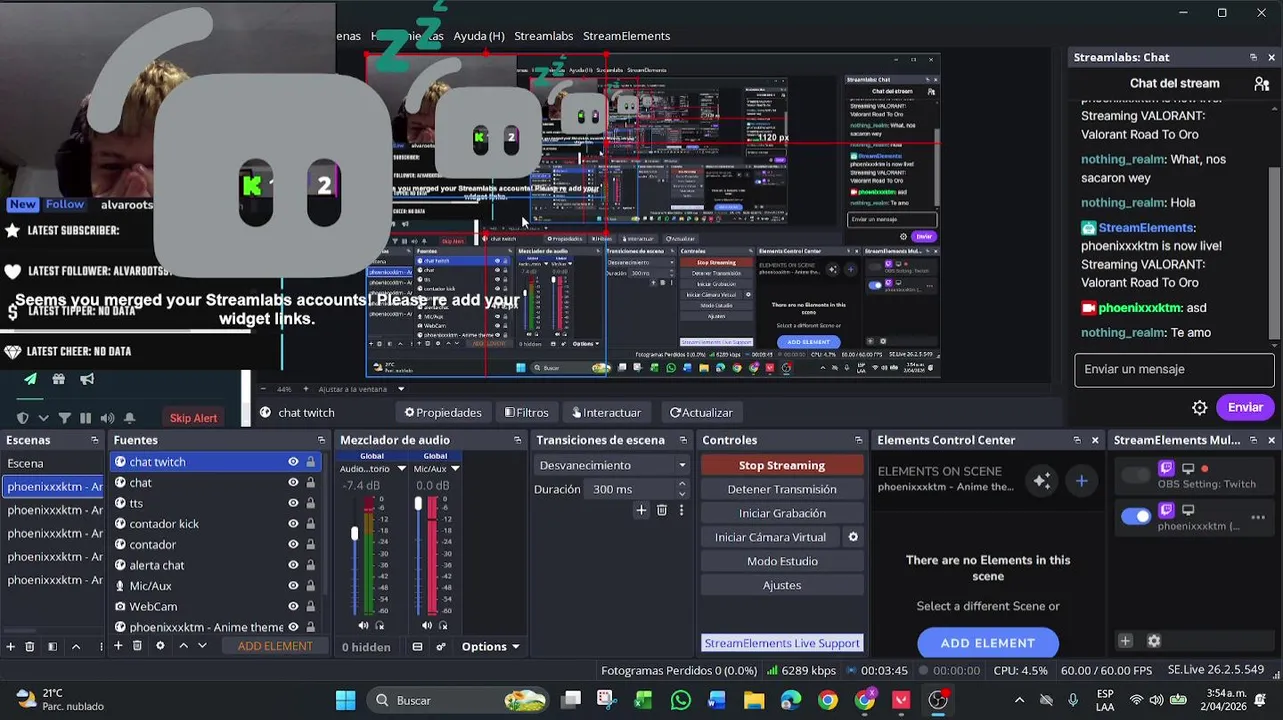Adjust the Mic/Aux volume slider

418,503
